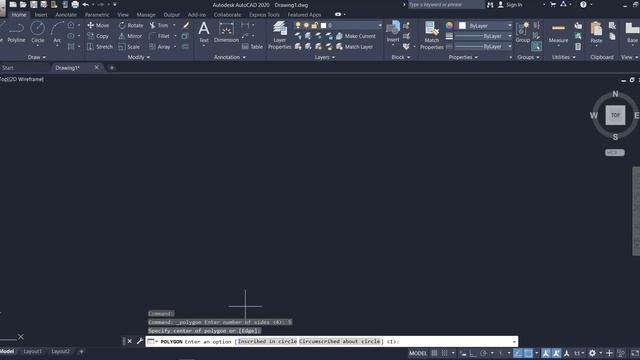This screenshot has width=640, height=360.
Task: Expand the Block panel
Action: click(401, 58)
